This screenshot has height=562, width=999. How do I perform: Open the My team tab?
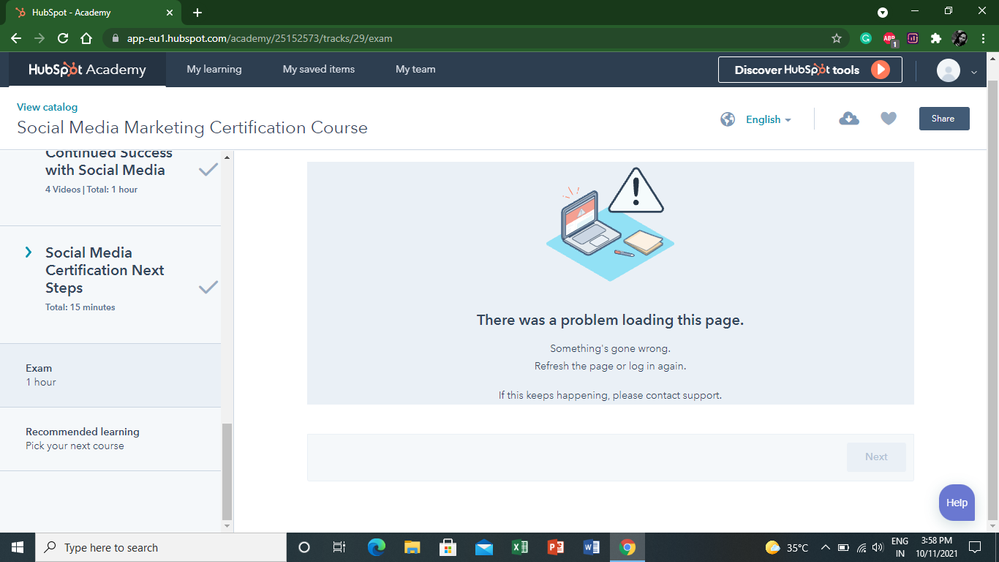coord(415,69)
